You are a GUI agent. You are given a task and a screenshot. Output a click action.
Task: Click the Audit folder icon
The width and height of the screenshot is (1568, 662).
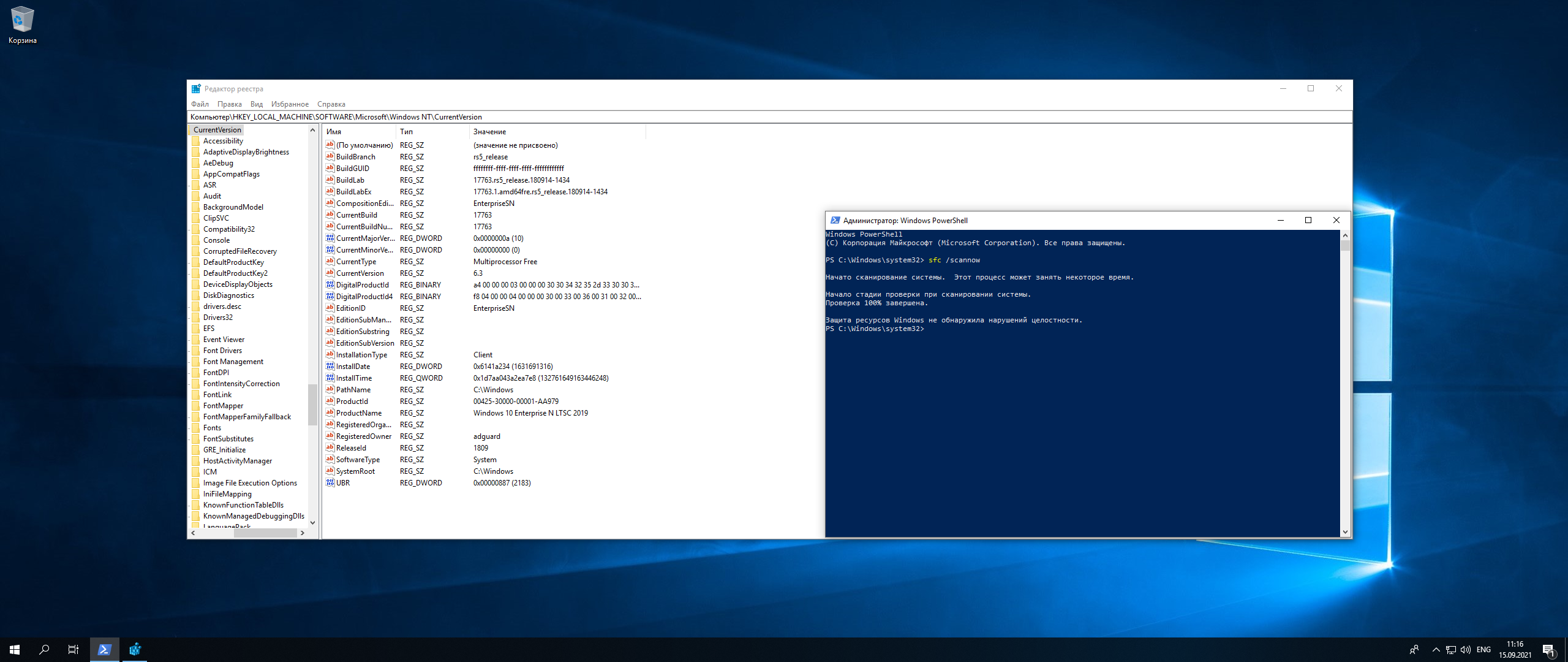click(196, 196)
